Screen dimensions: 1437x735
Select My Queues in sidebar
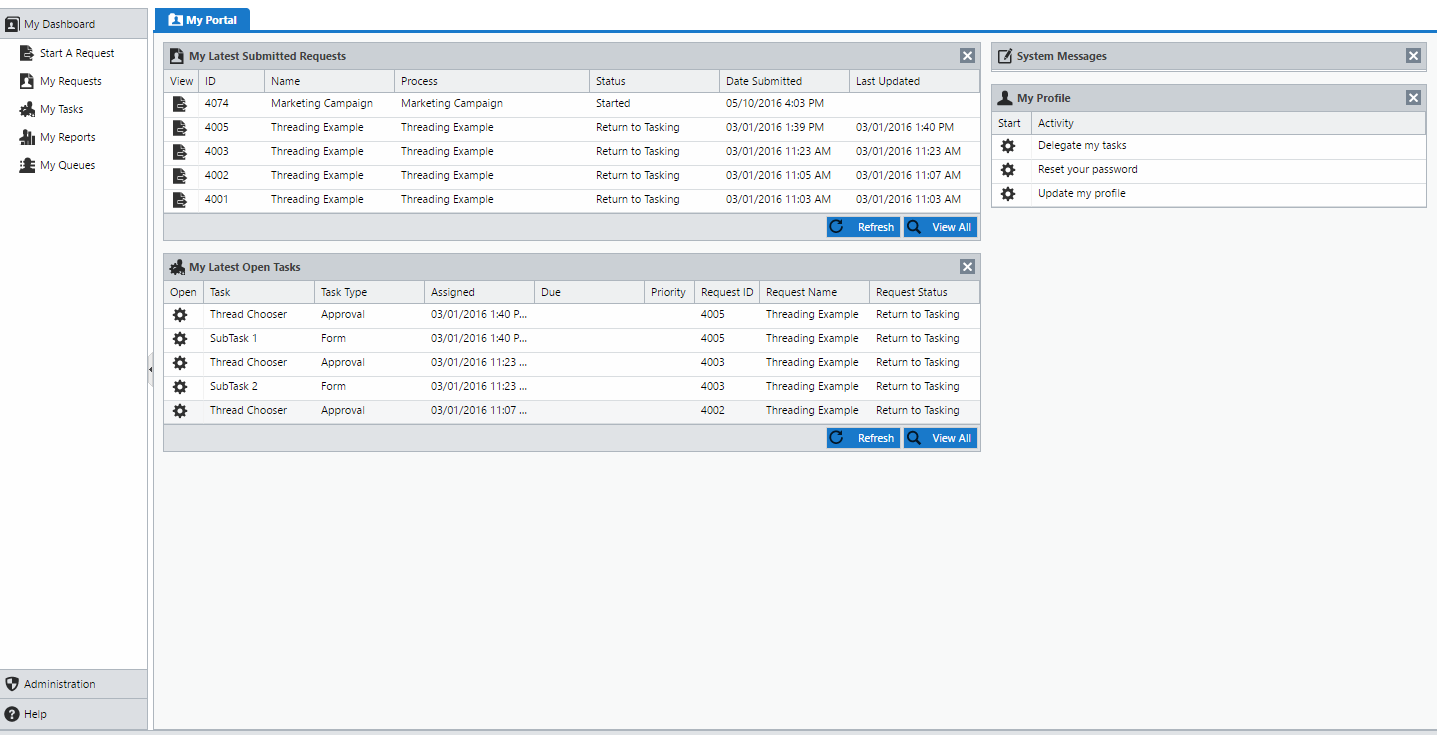click(68, 165)
